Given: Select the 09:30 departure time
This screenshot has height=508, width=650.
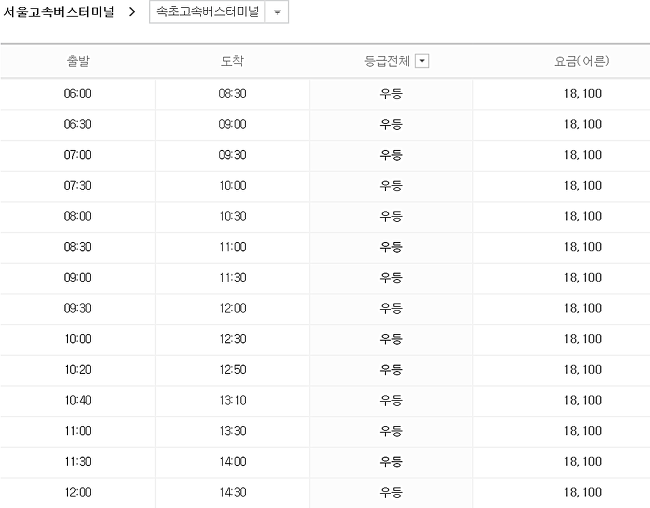Looking at the screenshot, I should 78,308.
